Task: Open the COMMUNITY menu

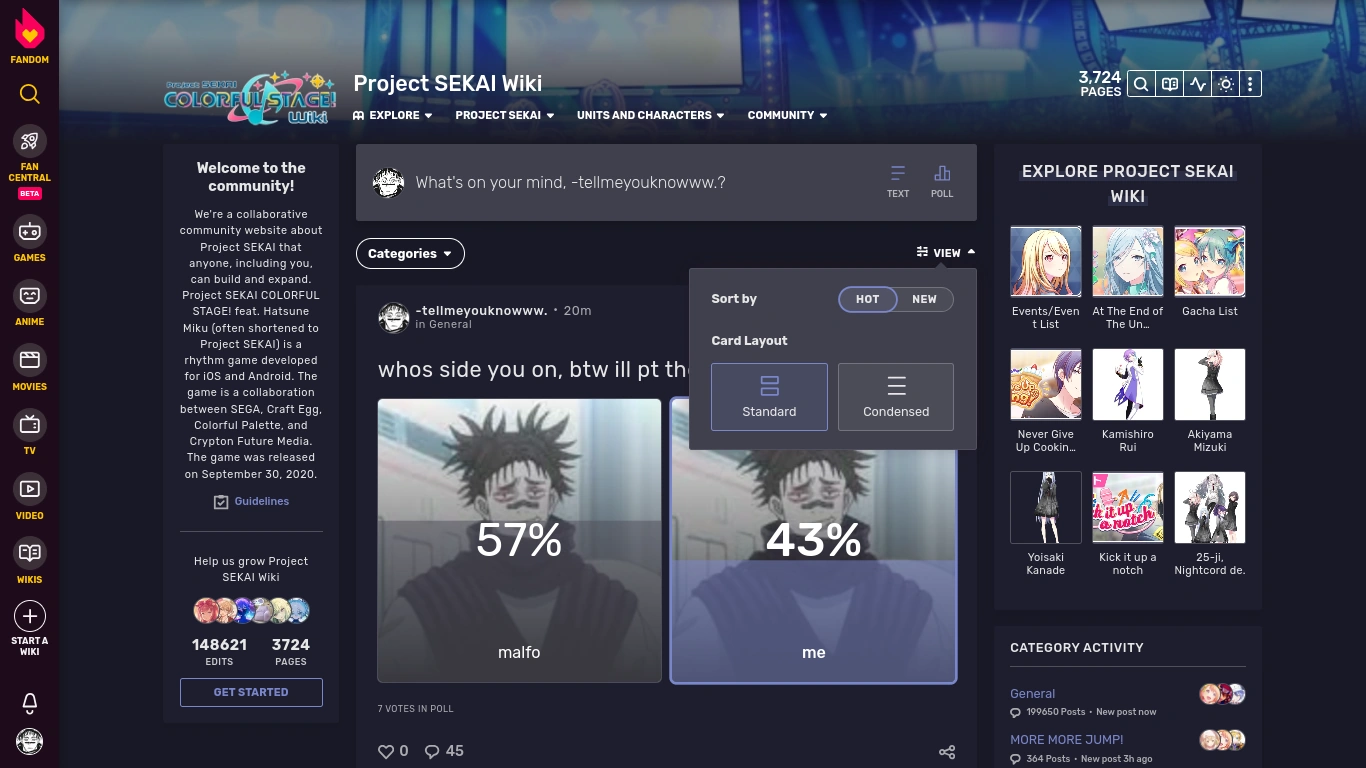Action: click(x=786, y=115)
